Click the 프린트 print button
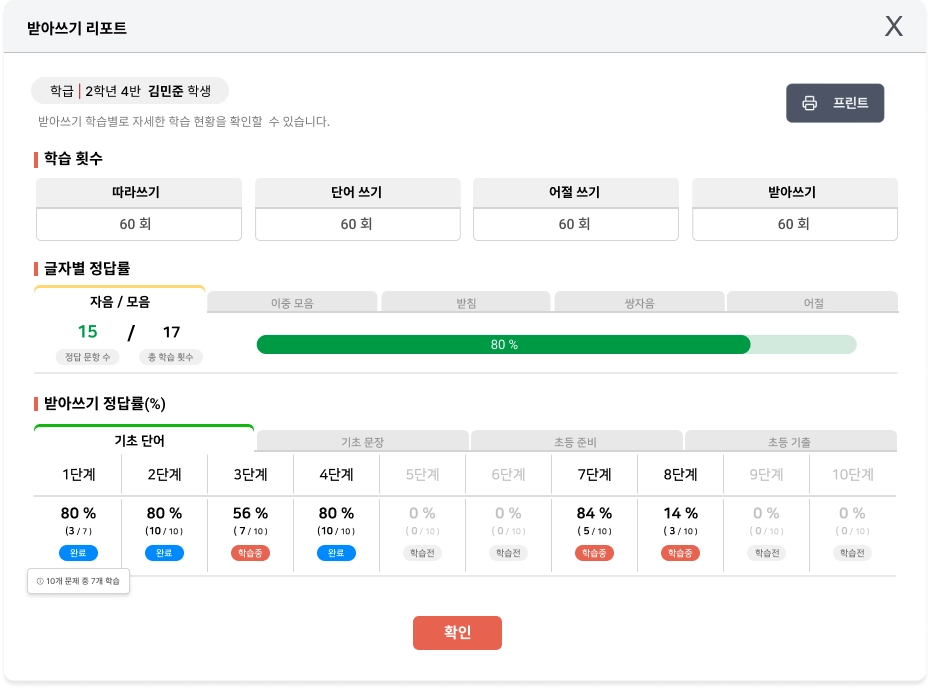Image resolution: width=930 pixels, height=689 pixels. point(835,103)
